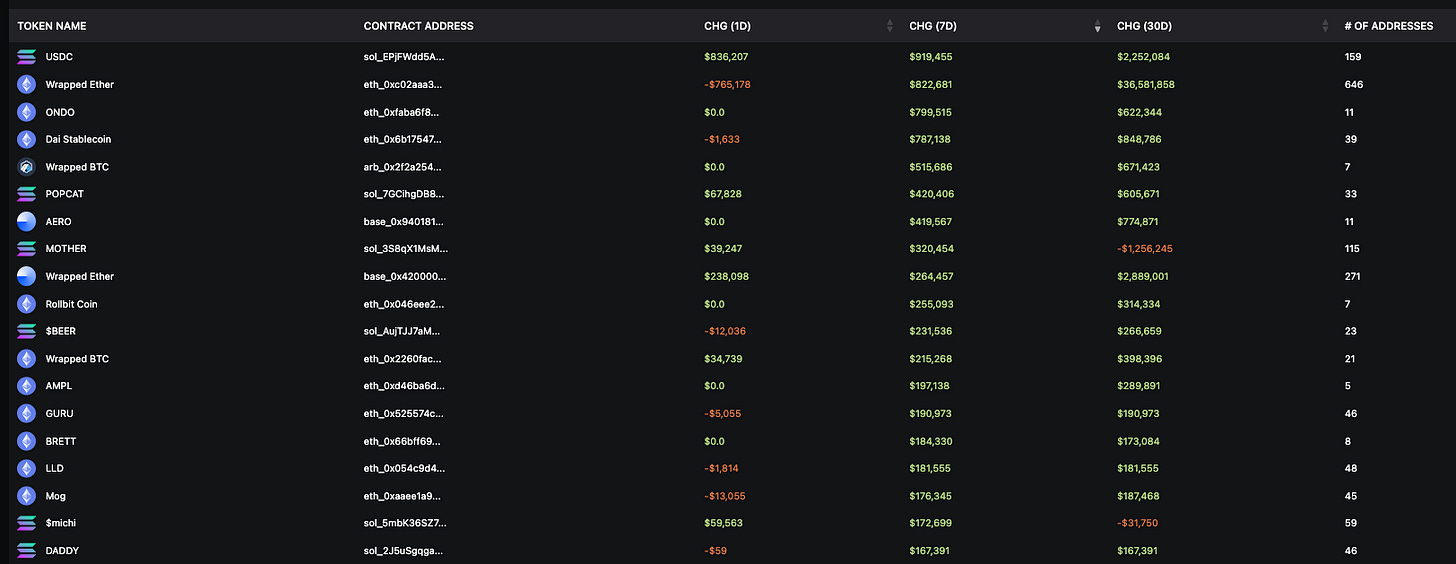Image resolution: width=1456 pixels, height=564 pixels.
Task: Click the Solana icon beside MOTHER
Action: point(26,249)
